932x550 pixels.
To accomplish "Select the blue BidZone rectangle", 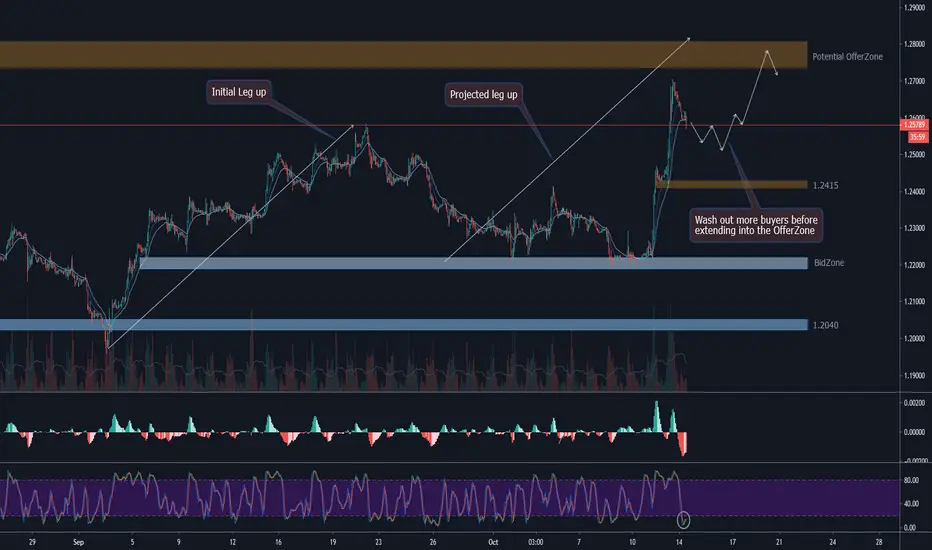I will tap(474, 263).
